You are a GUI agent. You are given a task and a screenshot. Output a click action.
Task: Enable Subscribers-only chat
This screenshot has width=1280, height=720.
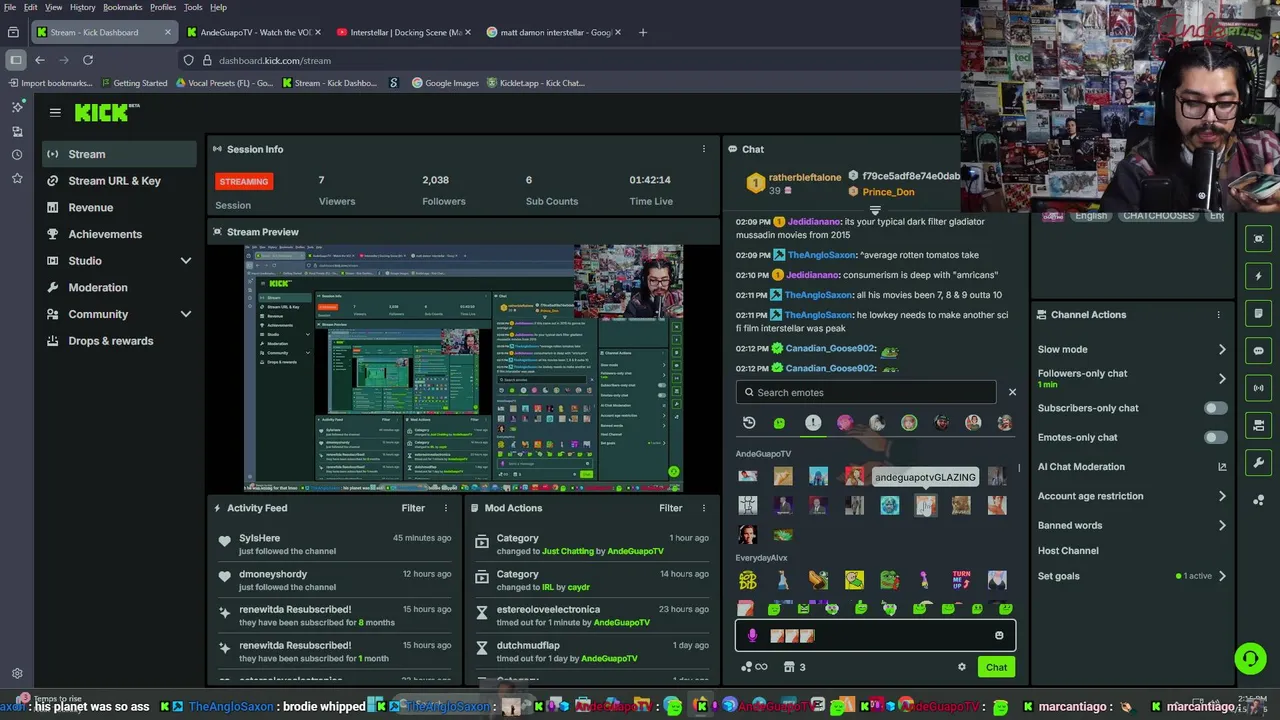tap(1215, 408)
